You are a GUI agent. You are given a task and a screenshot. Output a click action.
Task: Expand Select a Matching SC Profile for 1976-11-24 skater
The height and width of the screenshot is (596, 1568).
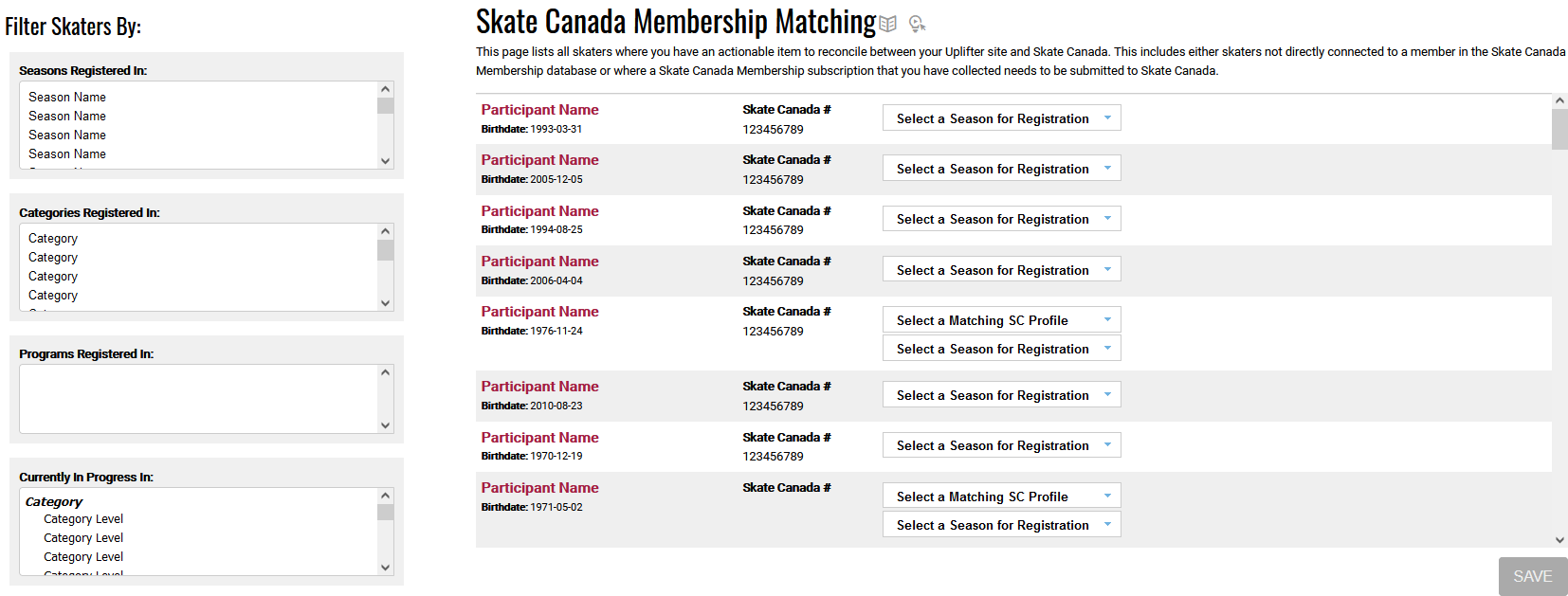pyautogui.click(x=1000, y=319)
